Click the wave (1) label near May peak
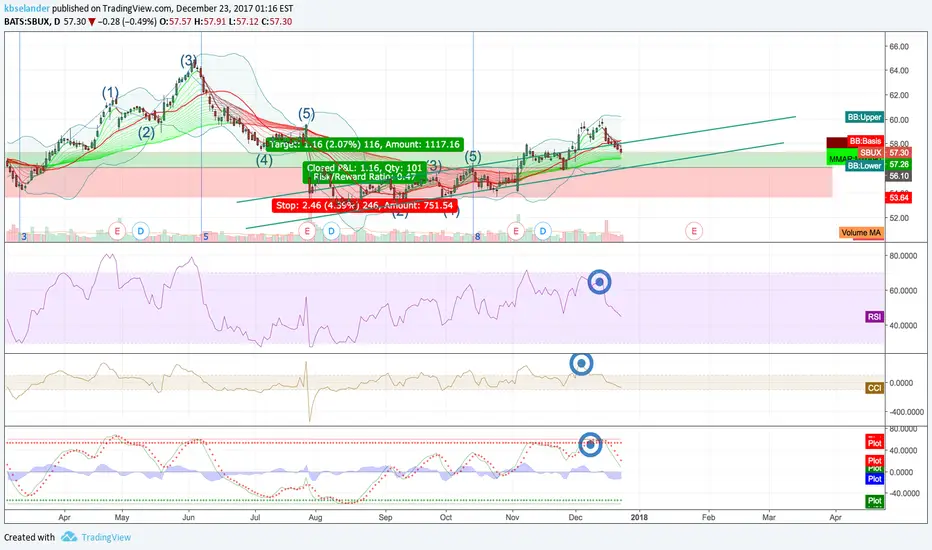 click(x=110, y=92)
